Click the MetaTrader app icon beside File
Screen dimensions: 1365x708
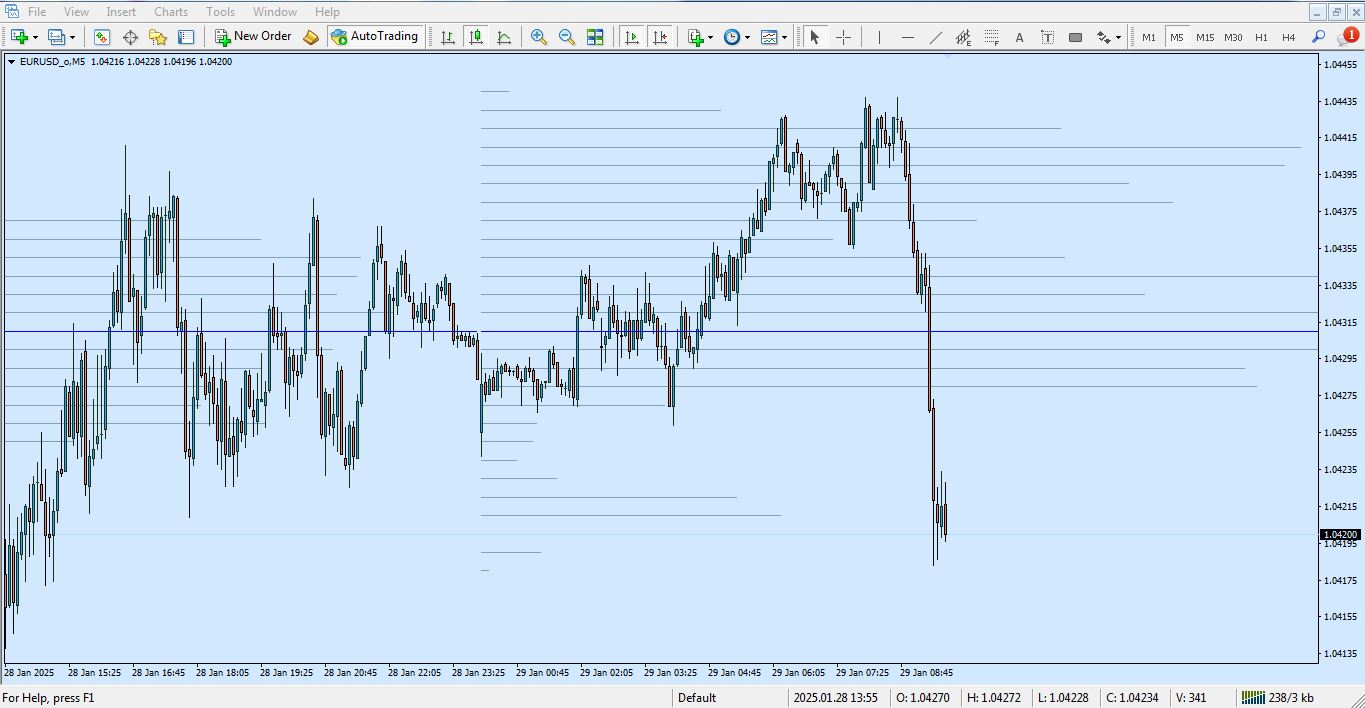11,11
